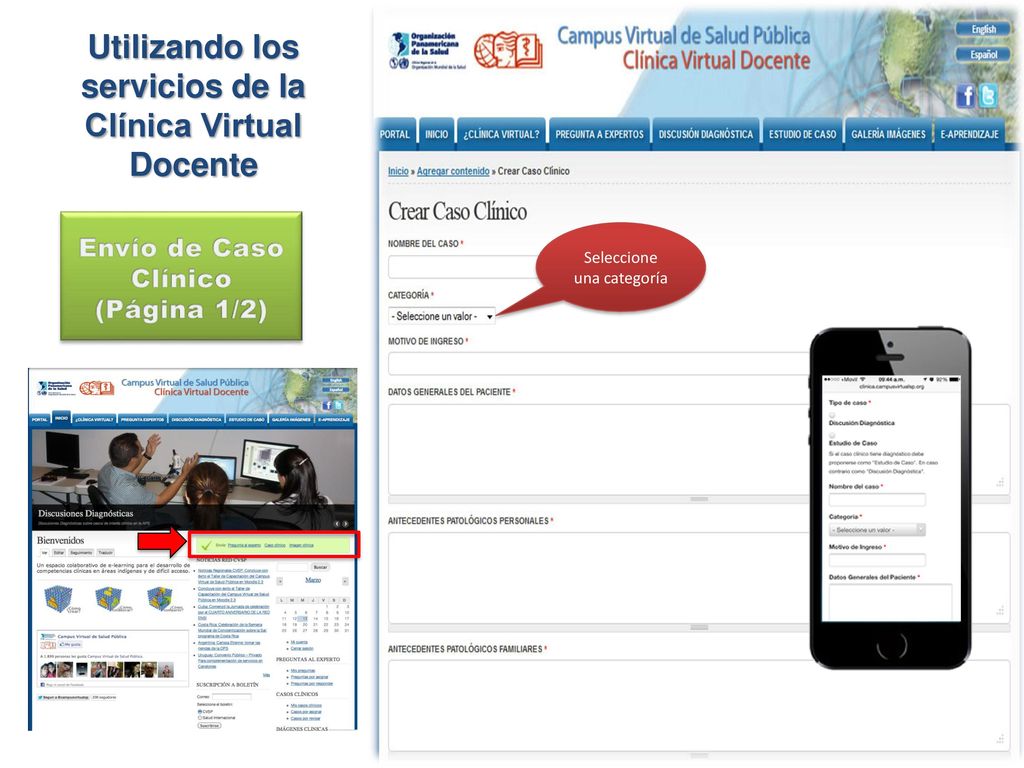Click the third cube icon under Bienvenidos
This screenshot has height=768, width=1024.
click(x=163, y=599)
